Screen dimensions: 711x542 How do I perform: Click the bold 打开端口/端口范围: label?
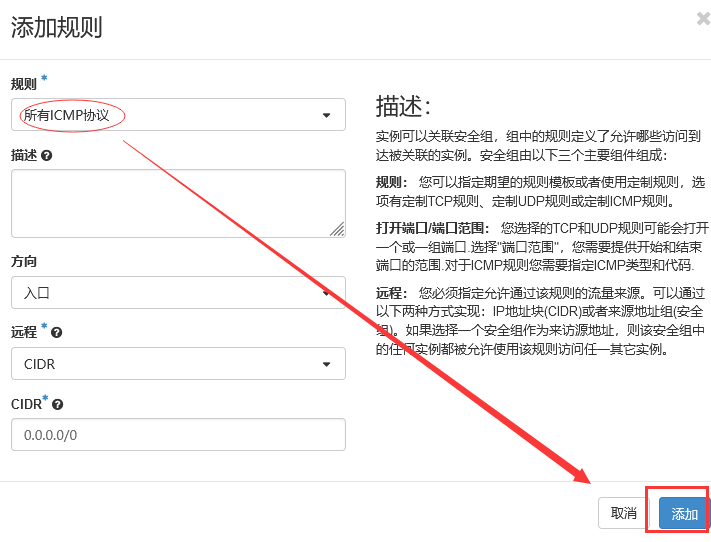point(432,228)
